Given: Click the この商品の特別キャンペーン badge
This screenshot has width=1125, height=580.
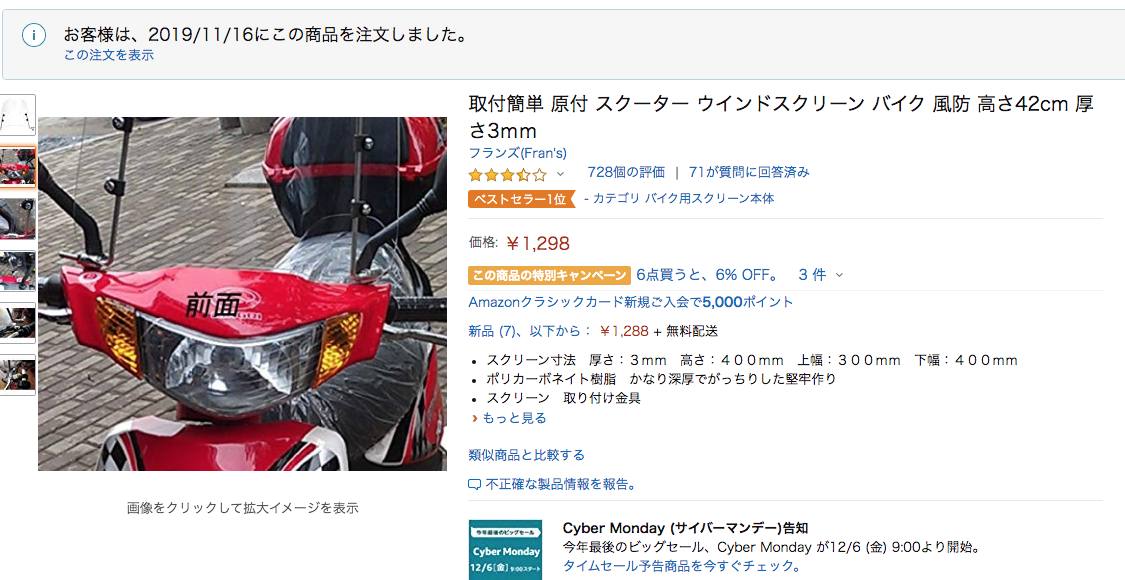Looking at the screenshot, I should coord(550,275).
